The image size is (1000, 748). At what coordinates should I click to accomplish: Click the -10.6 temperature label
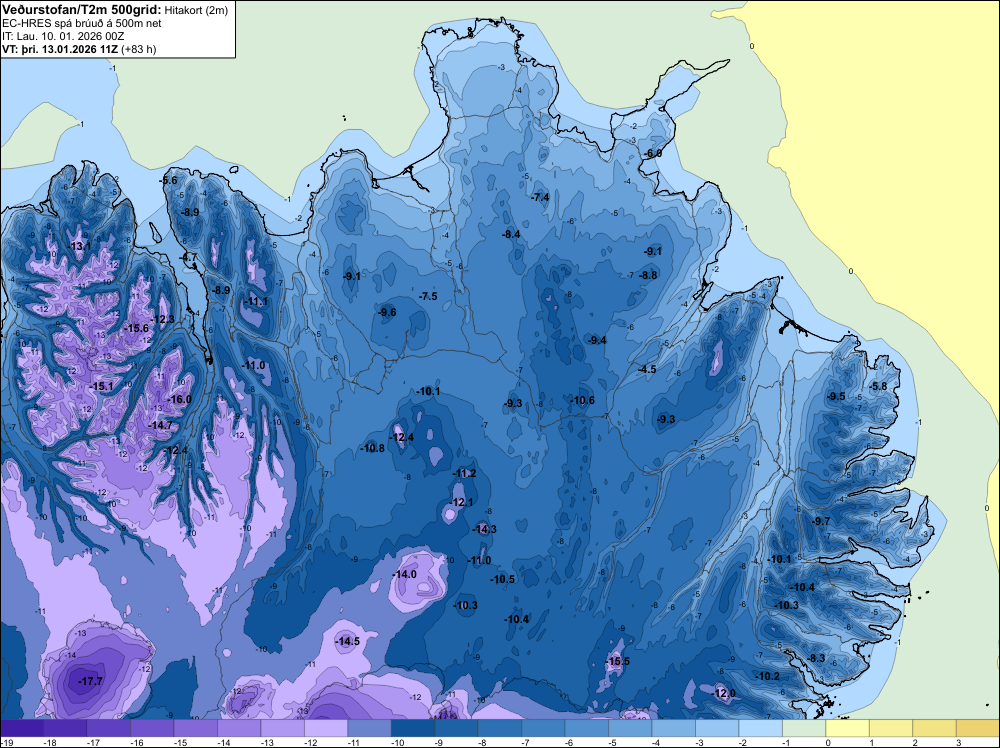582,400
